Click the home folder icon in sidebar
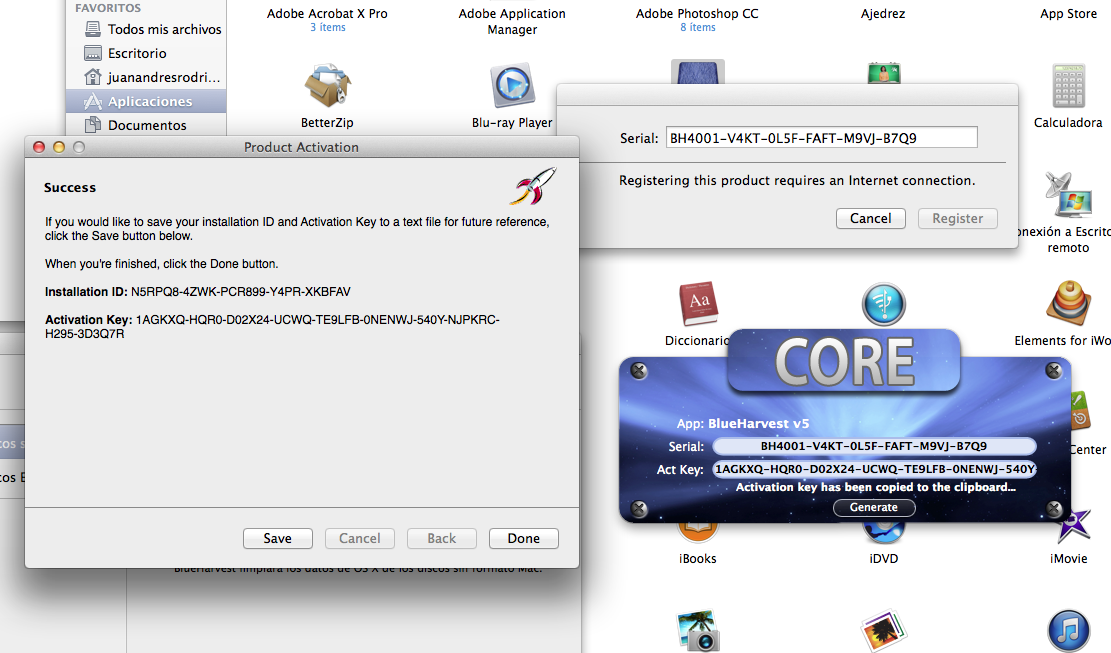The image size is (1111, 653). (x=93, y=76)
